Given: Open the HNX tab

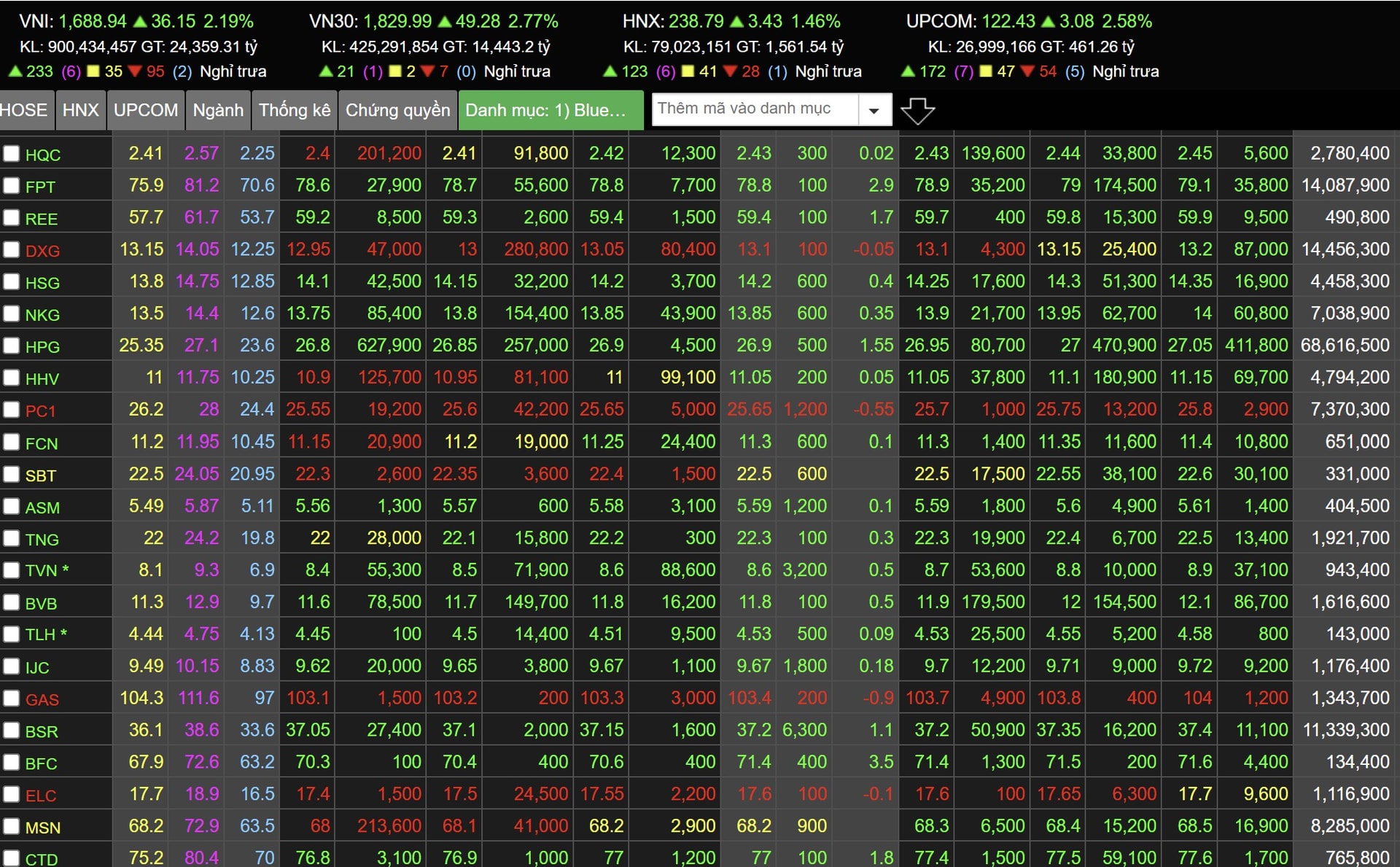Looking at the screenshot, I should pos(80,110).
